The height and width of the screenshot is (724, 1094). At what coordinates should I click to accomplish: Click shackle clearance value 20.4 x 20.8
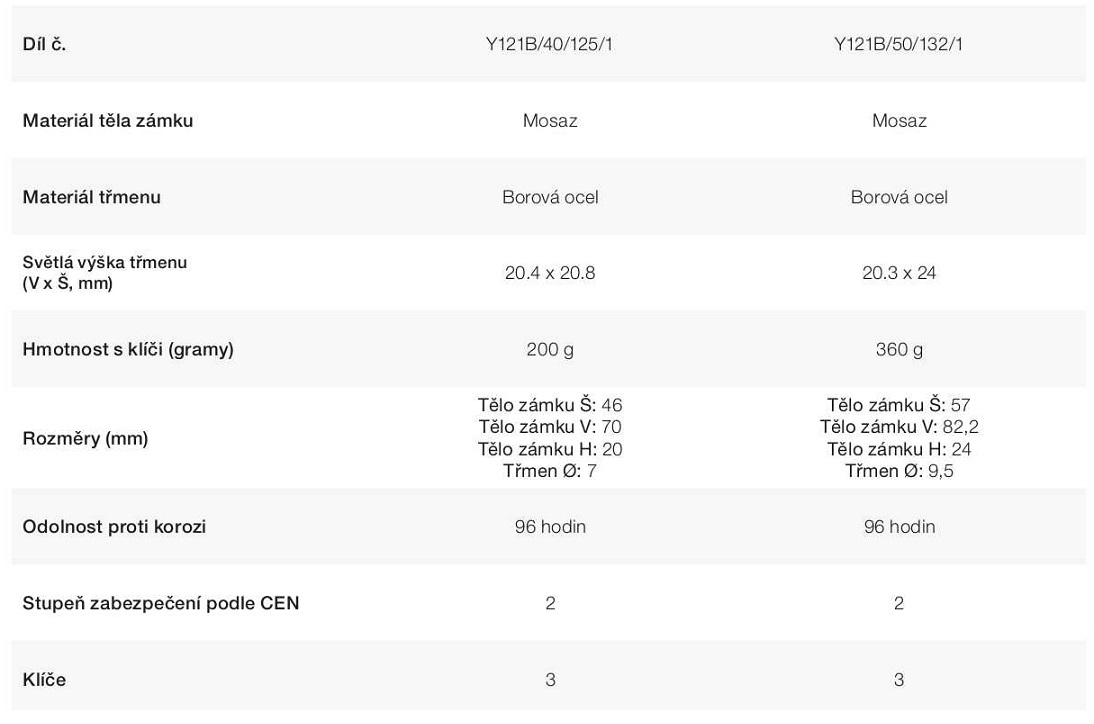point(549,273)
